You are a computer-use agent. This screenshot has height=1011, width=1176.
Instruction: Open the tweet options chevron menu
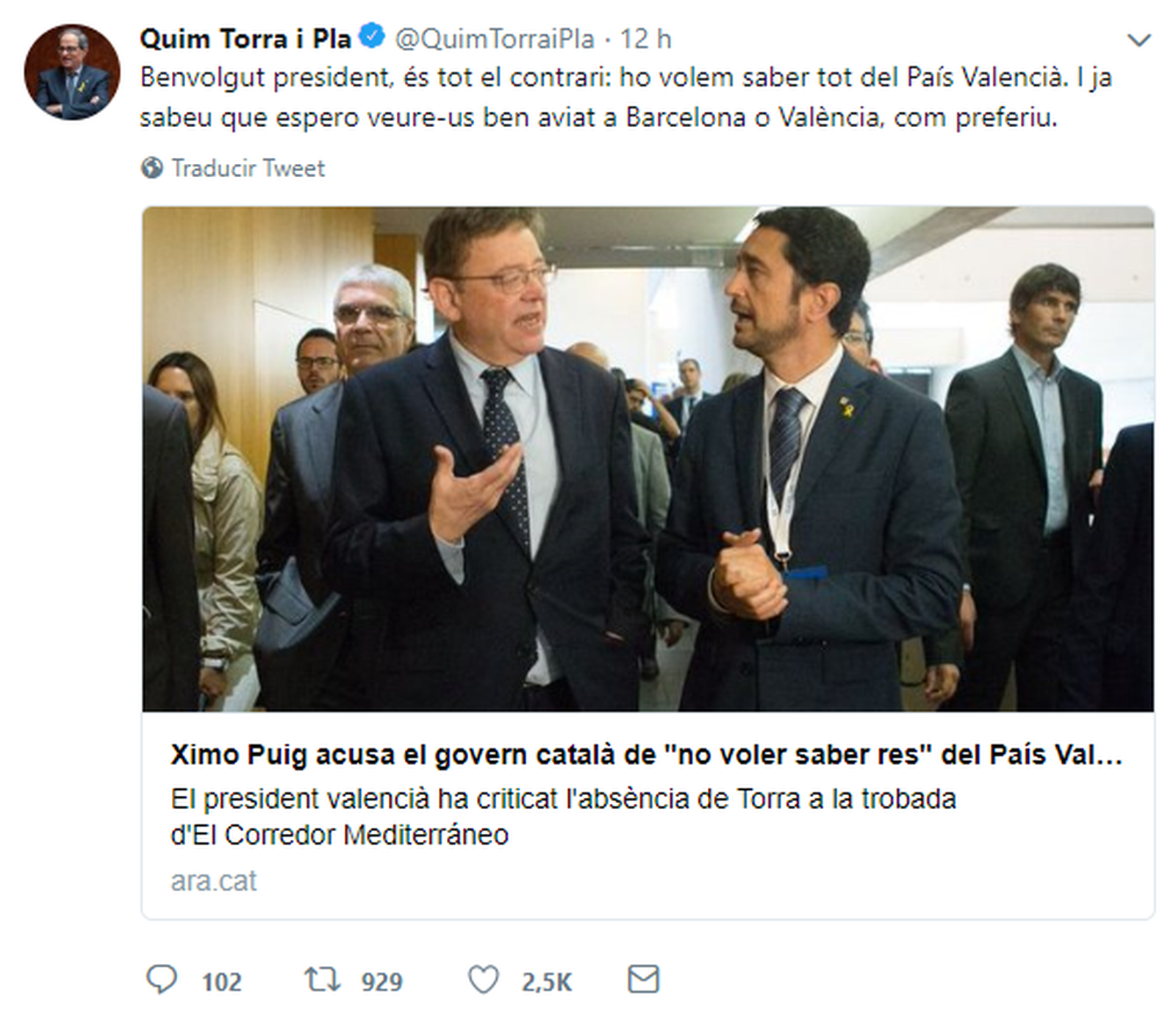(x=1139, y=40)
